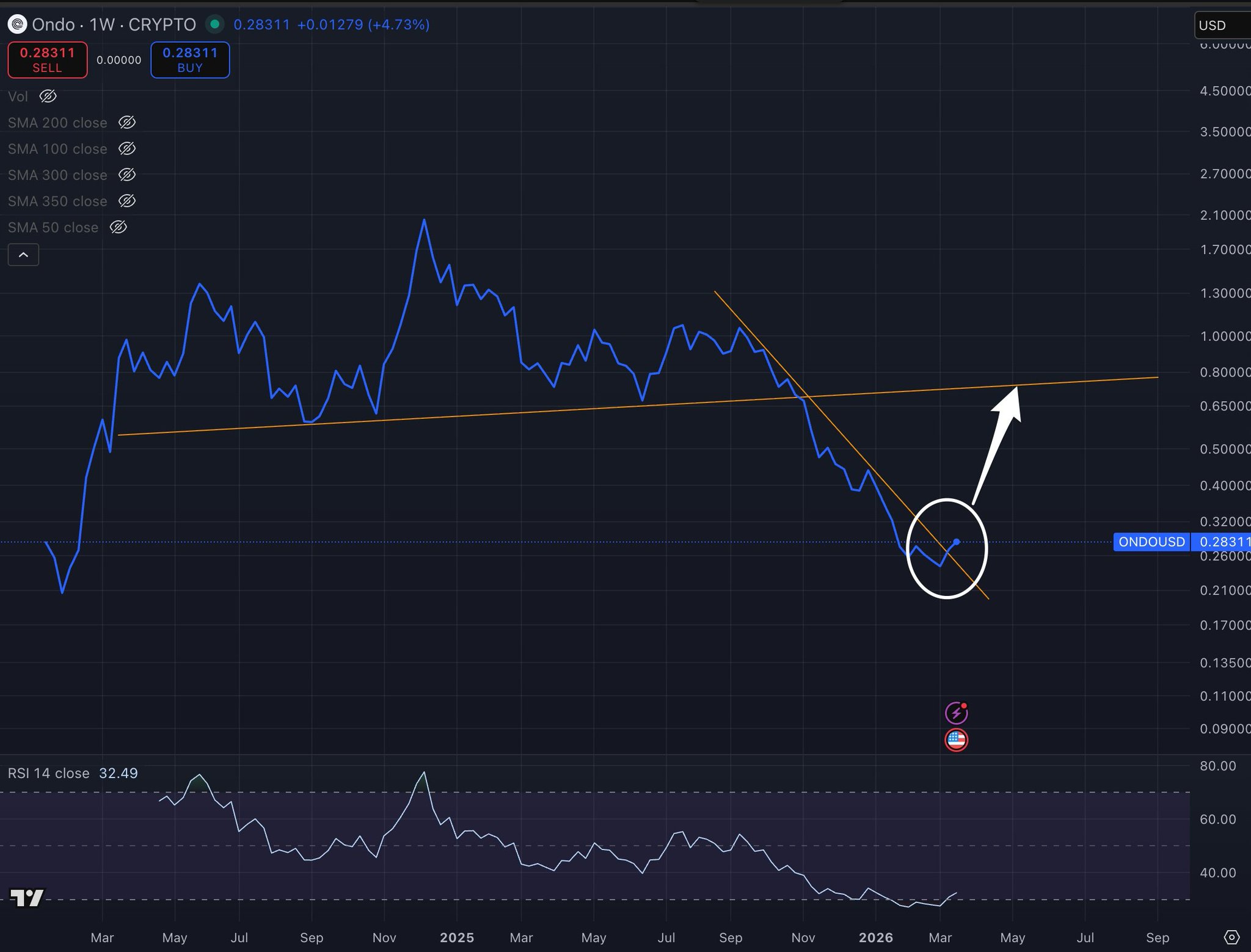
Task: Unhide the SMA 350 close indicator
Action: pyautogui.click(x=127, y=202)
